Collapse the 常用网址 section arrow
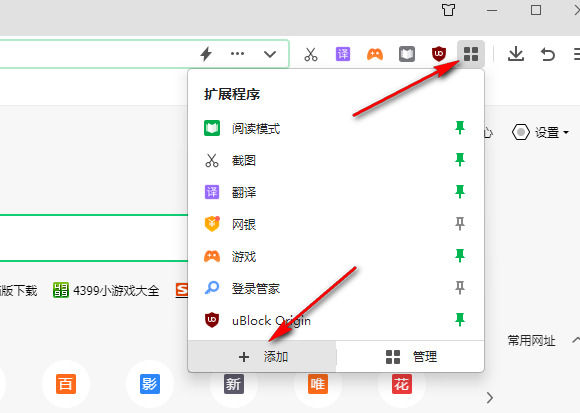The image size is (580, 413). (576, 340)
